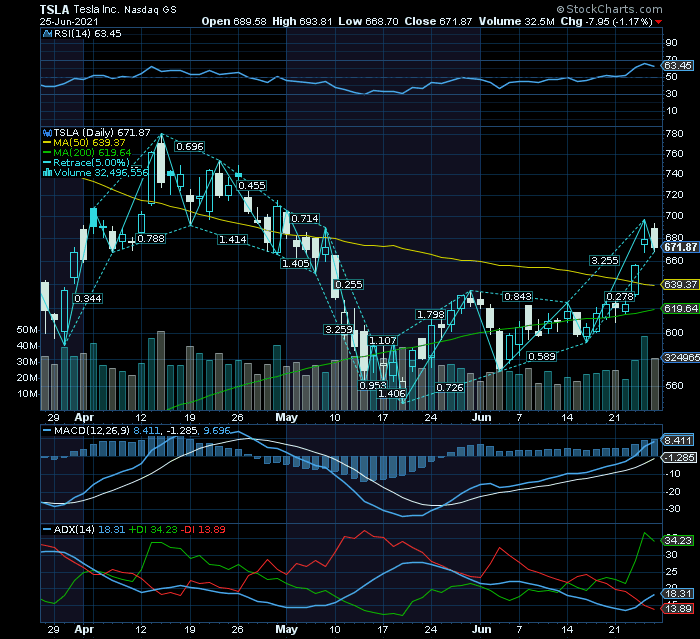Select the TSLA ticker symbol in header

coord(54,9)
